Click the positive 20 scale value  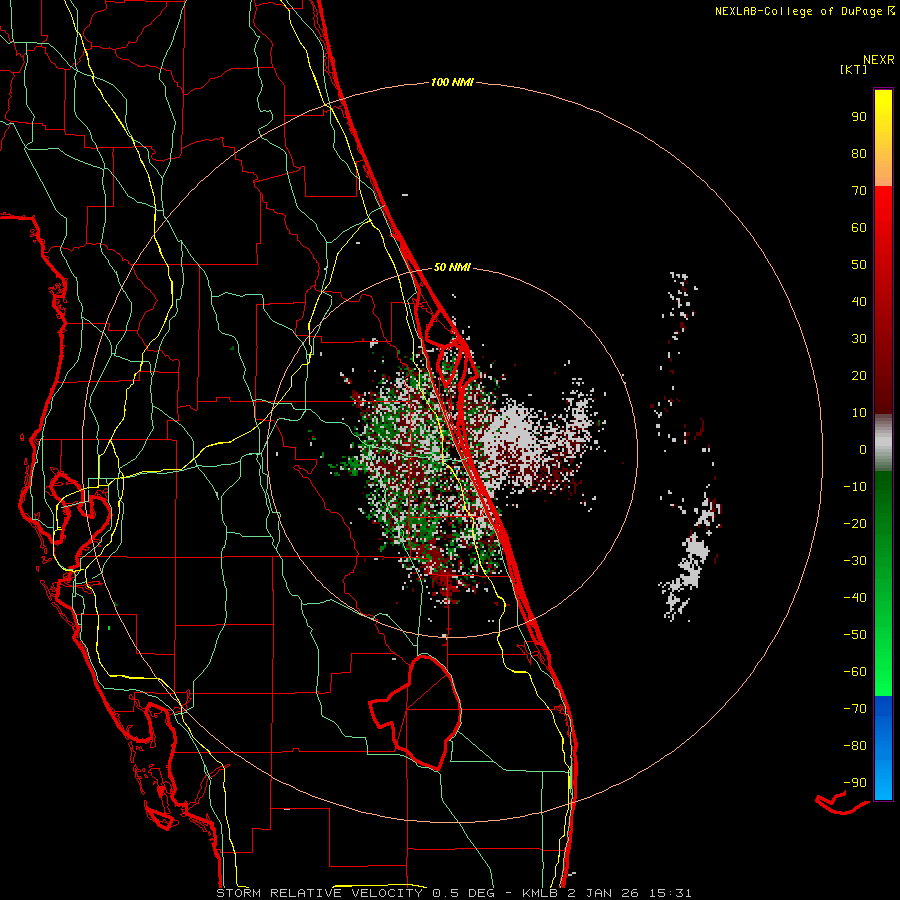pyautogui.click(x=859, y=376)
